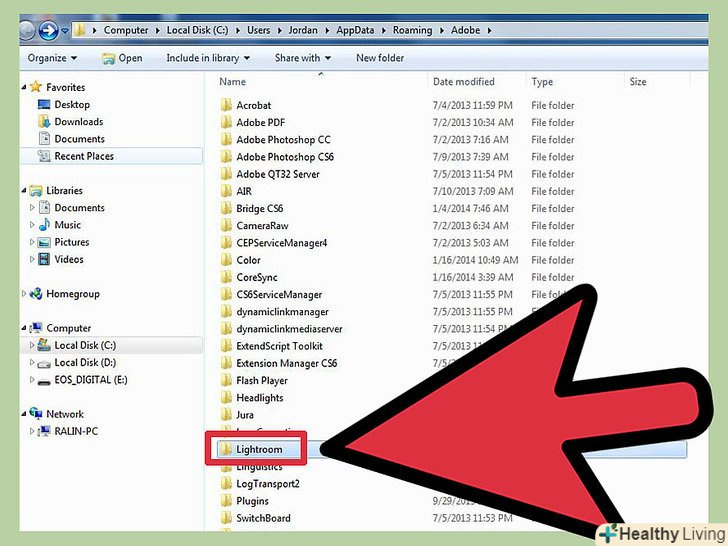Viewport: 728px width, 546px height.
Task: Click the Music library icon
Action: (x=44, y=225)
